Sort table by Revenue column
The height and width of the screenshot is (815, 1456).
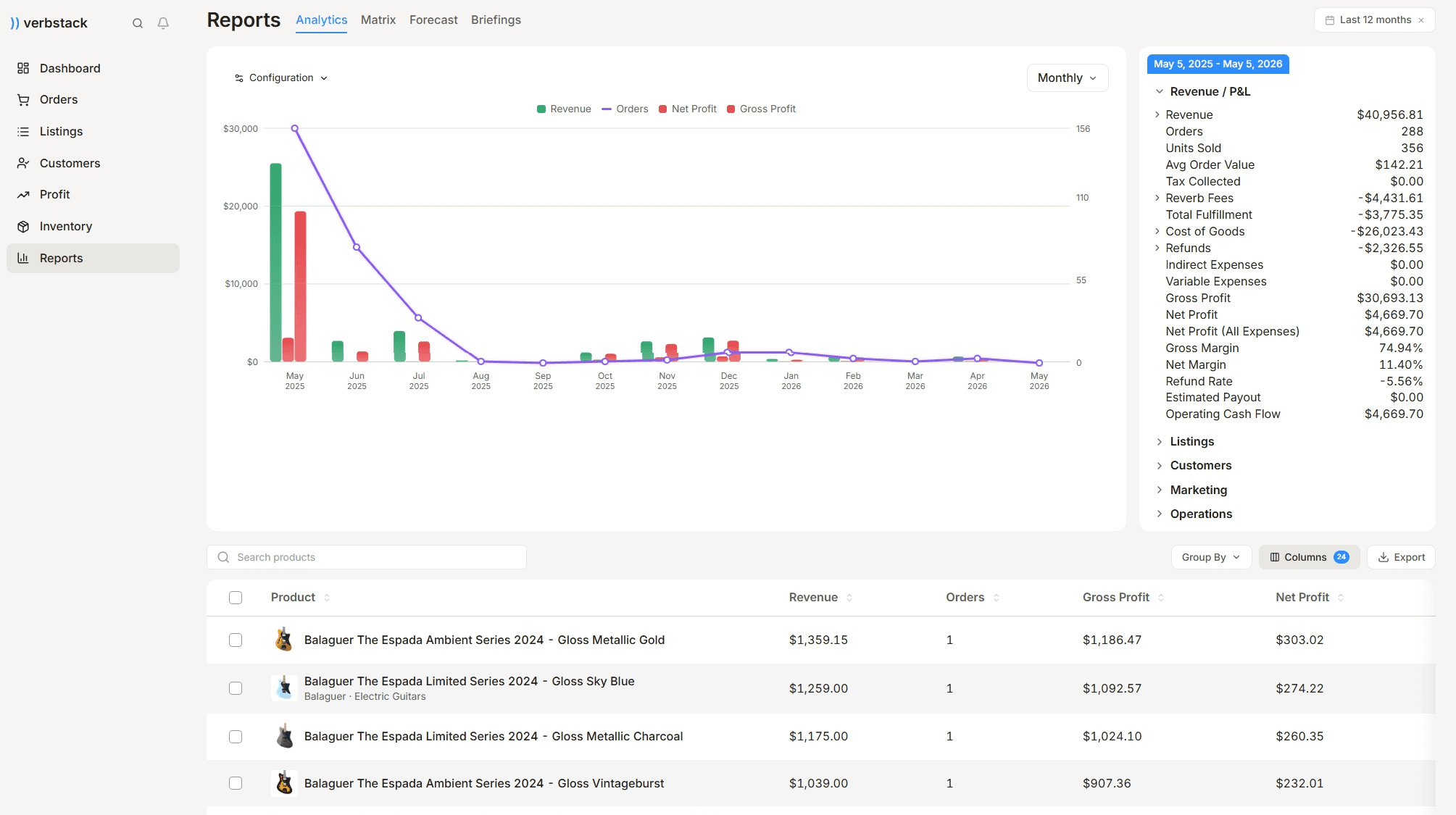(x=820, y=598)
